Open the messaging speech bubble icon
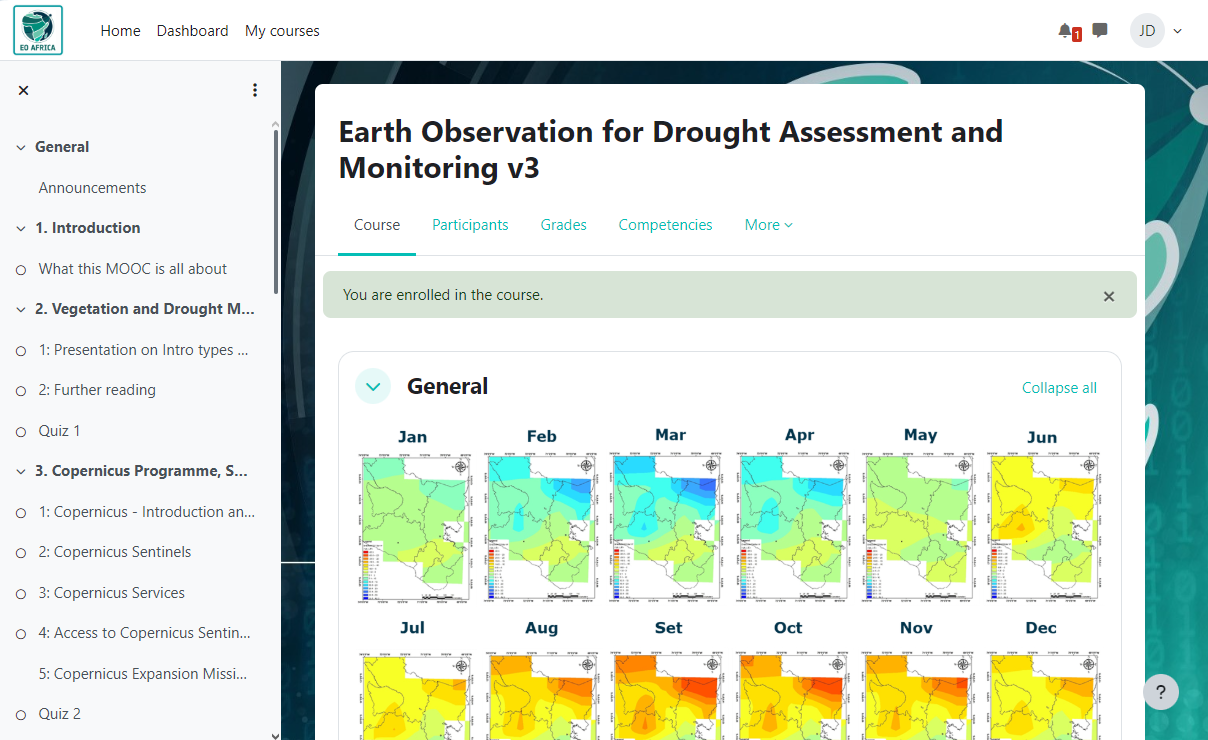Screen dimensions: 1208x740 (x=1100, y=30)
